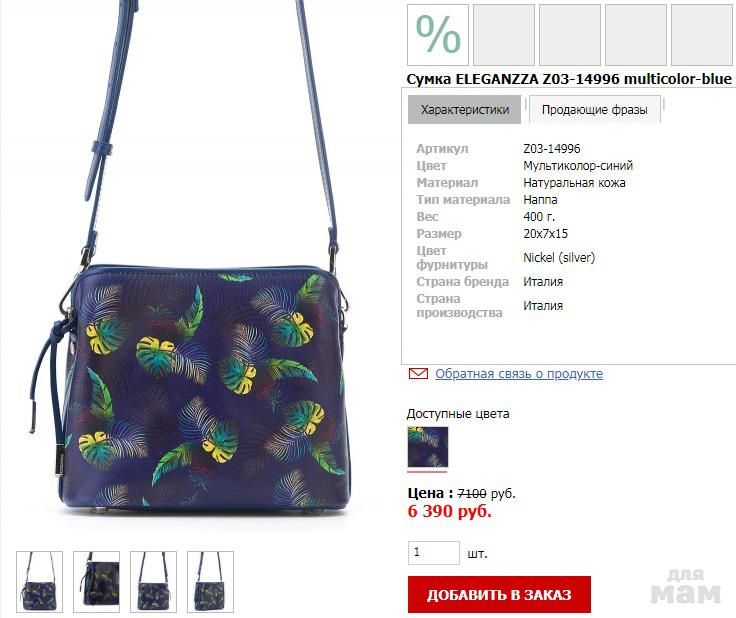Screen dimensions: 736x618
Task: Click the percent discount badge icon
Action: tap(437, 35)
